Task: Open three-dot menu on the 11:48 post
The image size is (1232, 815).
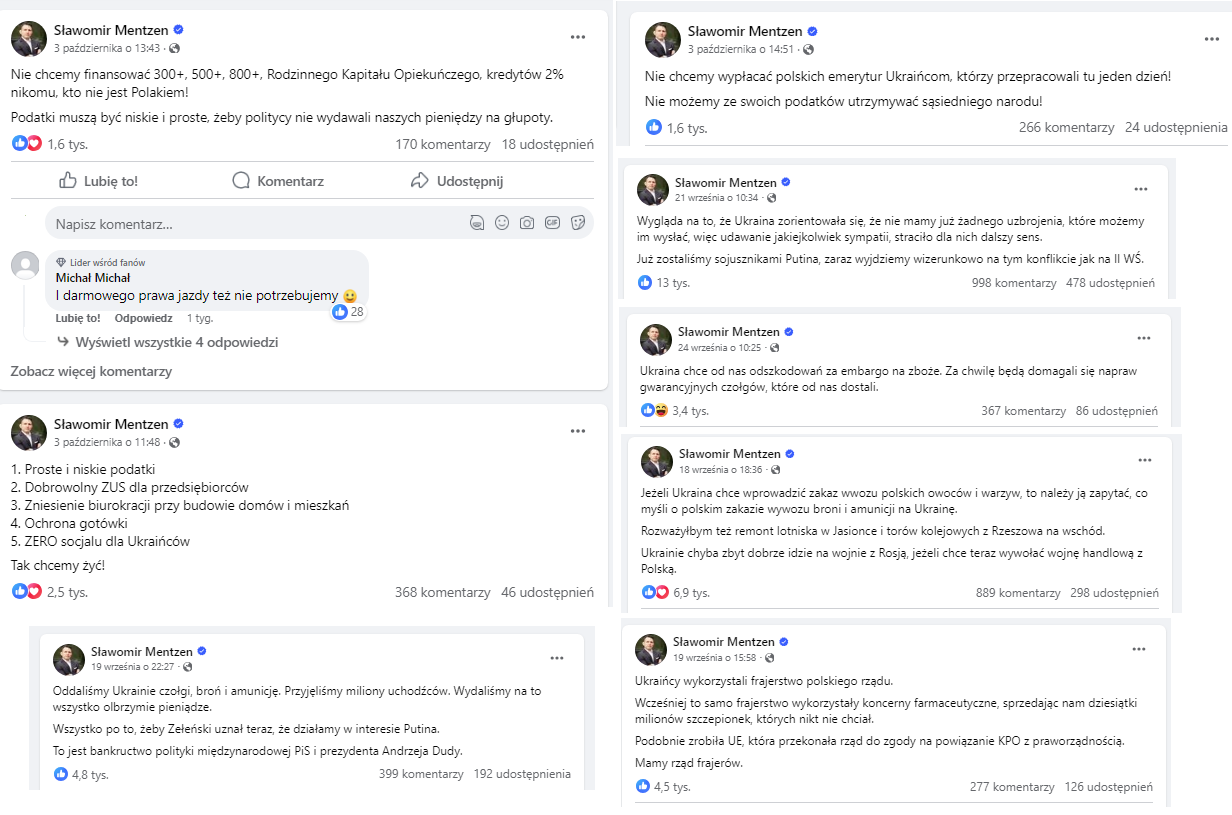Action: 578,431
